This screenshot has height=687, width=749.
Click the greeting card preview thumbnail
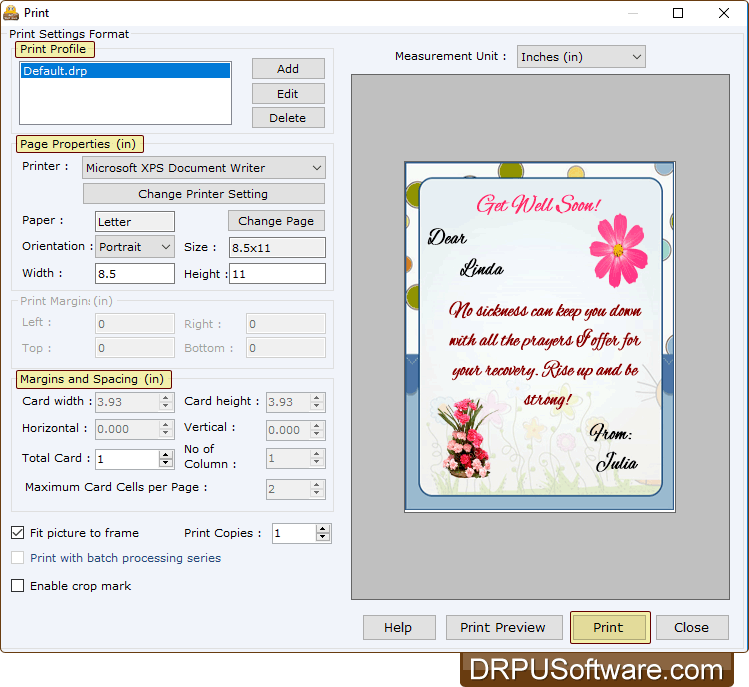(540, 337)
